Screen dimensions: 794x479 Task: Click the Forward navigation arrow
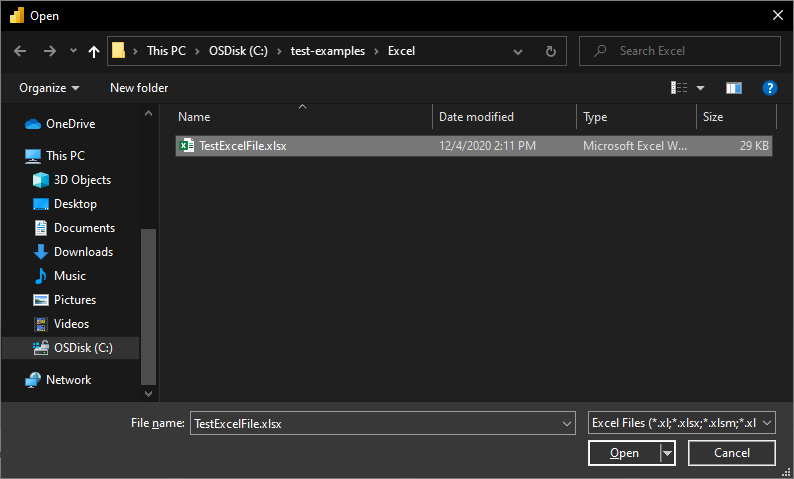(x=50, y=51)
